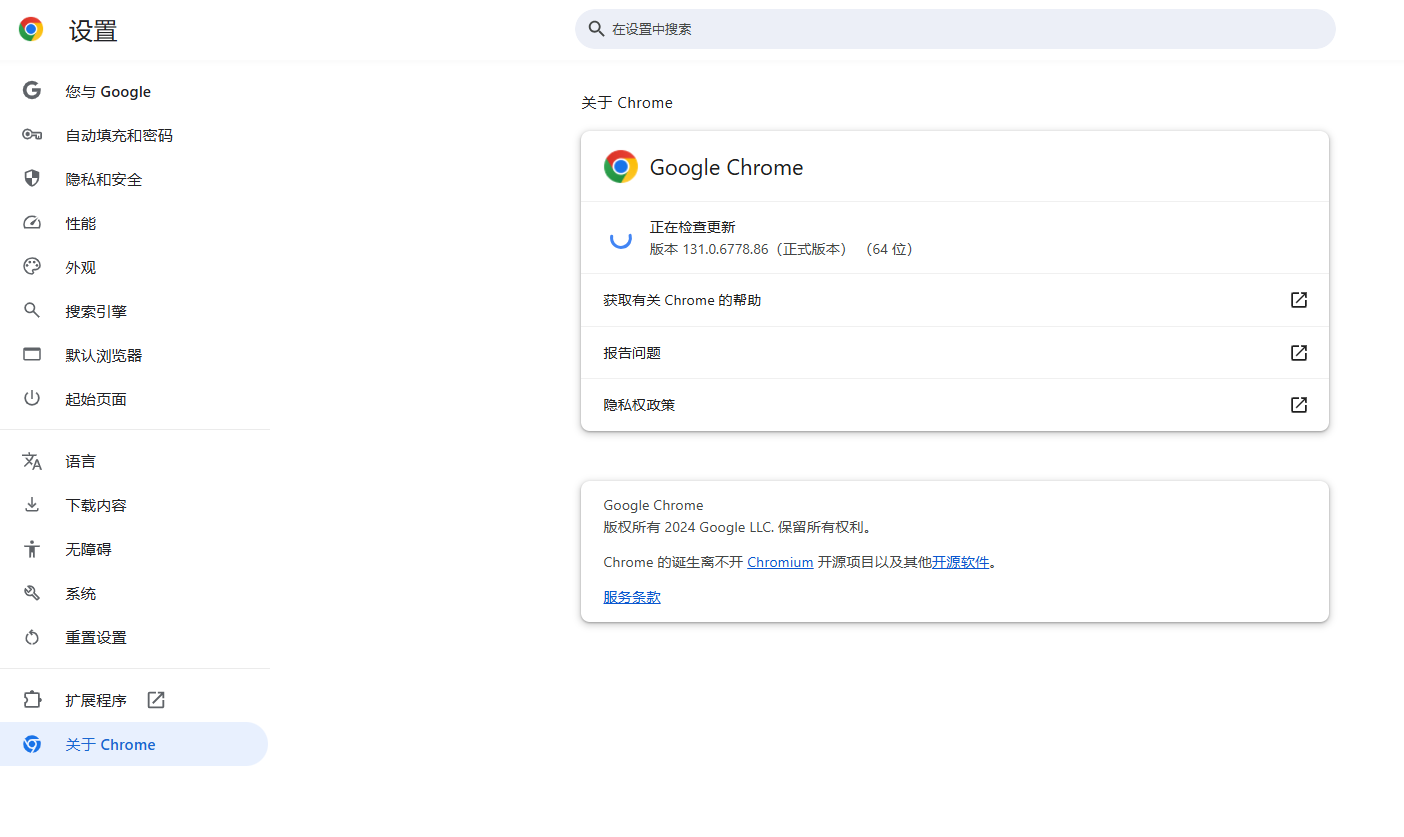Open the 下载内容 settings section
The image size is (1404, 837).
pos(134,505)
